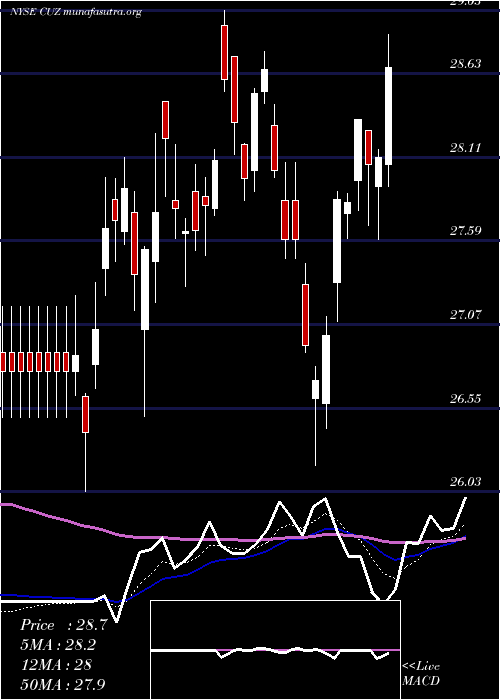500x700 pixels.
Task: Click the 50MA : 27.9 value
Action: [x=63, y=684]
